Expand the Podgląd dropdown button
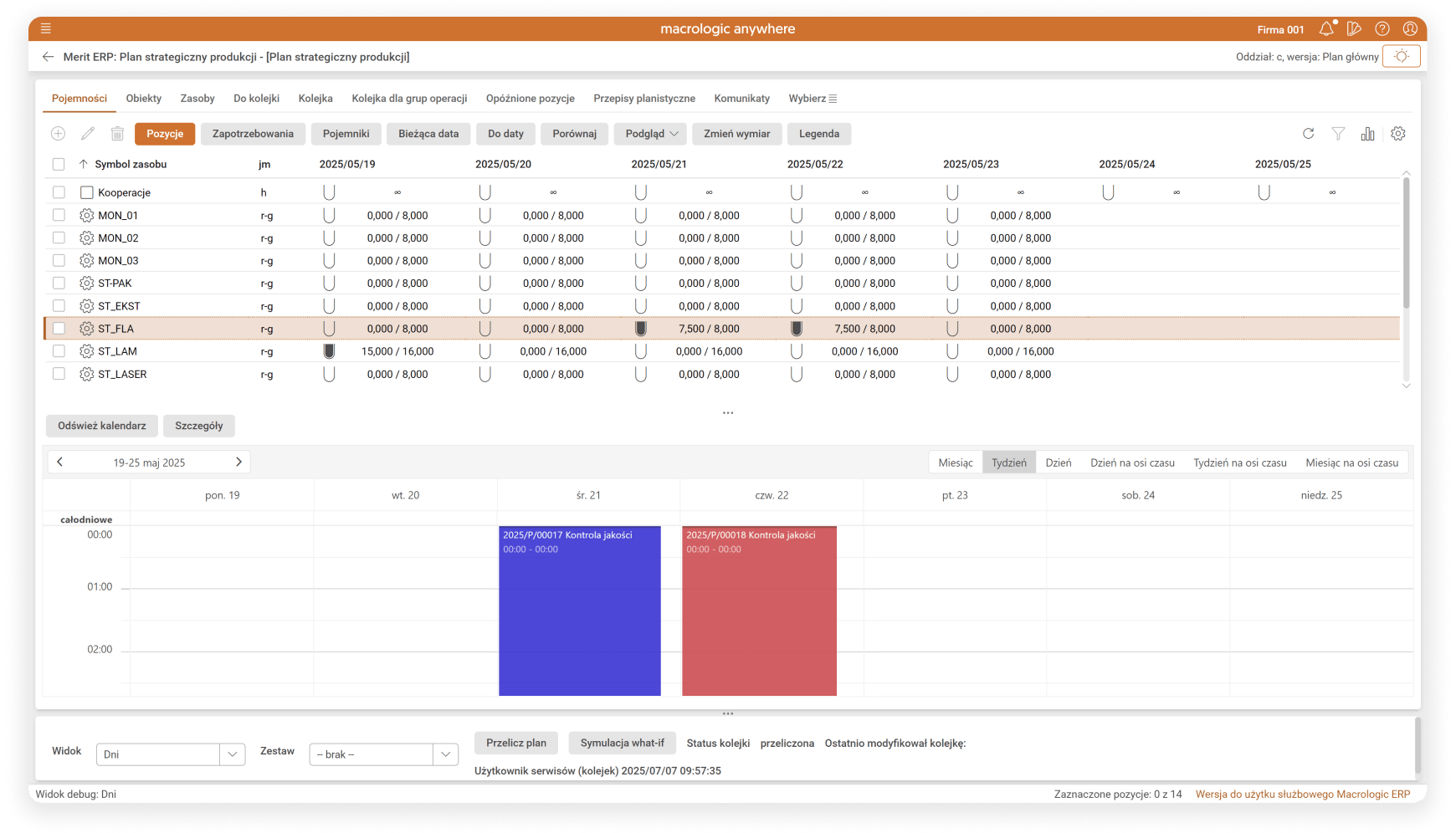 click(650, 134)
